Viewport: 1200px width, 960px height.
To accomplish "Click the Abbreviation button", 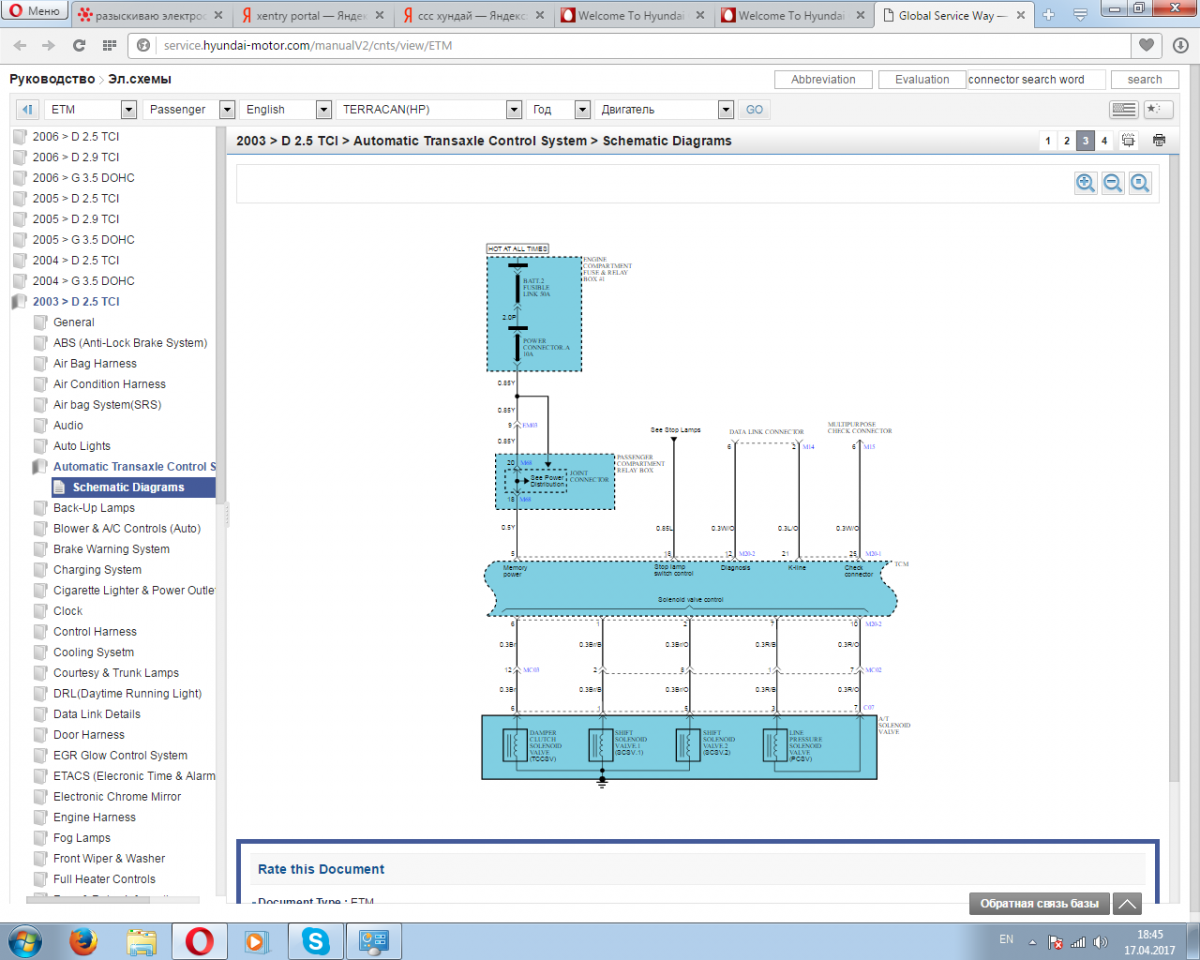I will 823,79.
